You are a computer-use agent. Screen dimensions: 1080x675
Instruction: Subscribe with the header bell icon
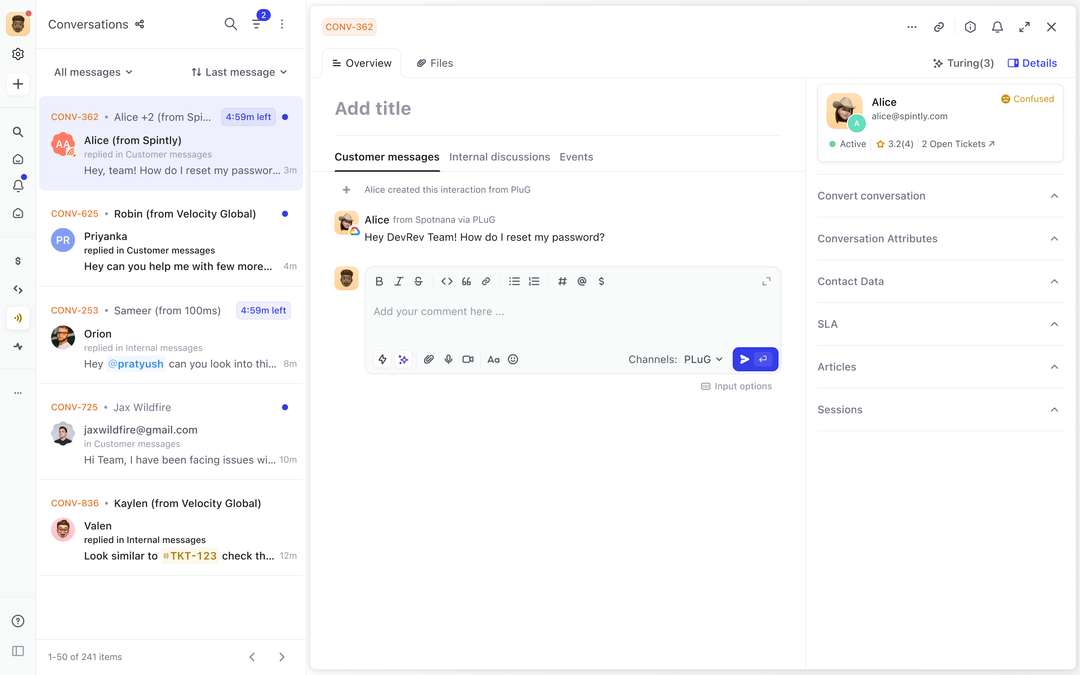[x=997, y=27]
